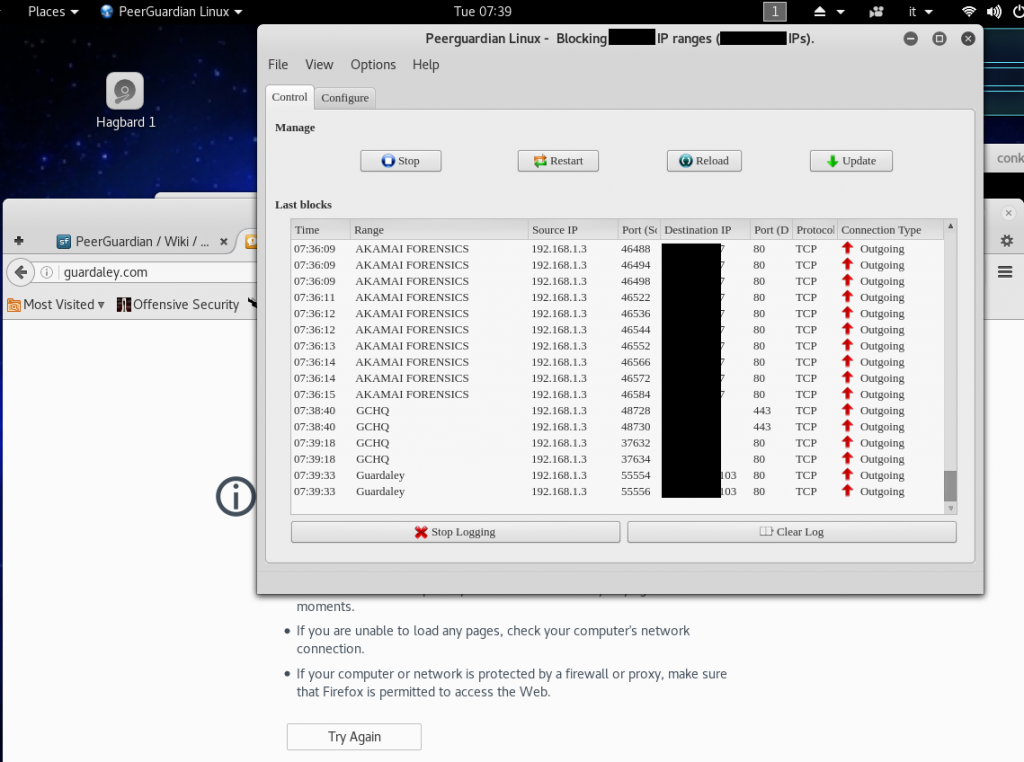1024x762 pixels.
Task: Open the Offensive Security bookmark
Action: point(178,304)
